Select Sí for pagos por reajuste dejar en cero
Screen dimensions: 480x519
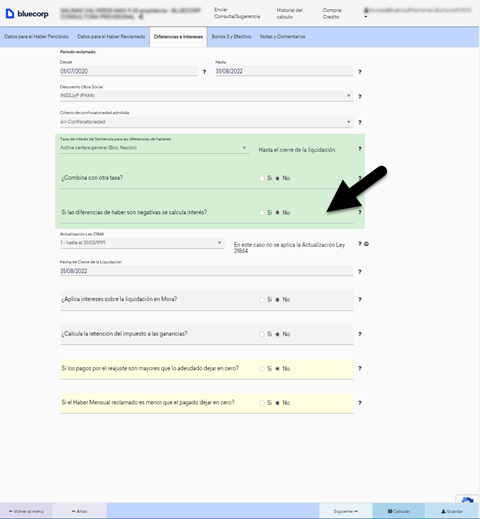click(x=262, y=369)
